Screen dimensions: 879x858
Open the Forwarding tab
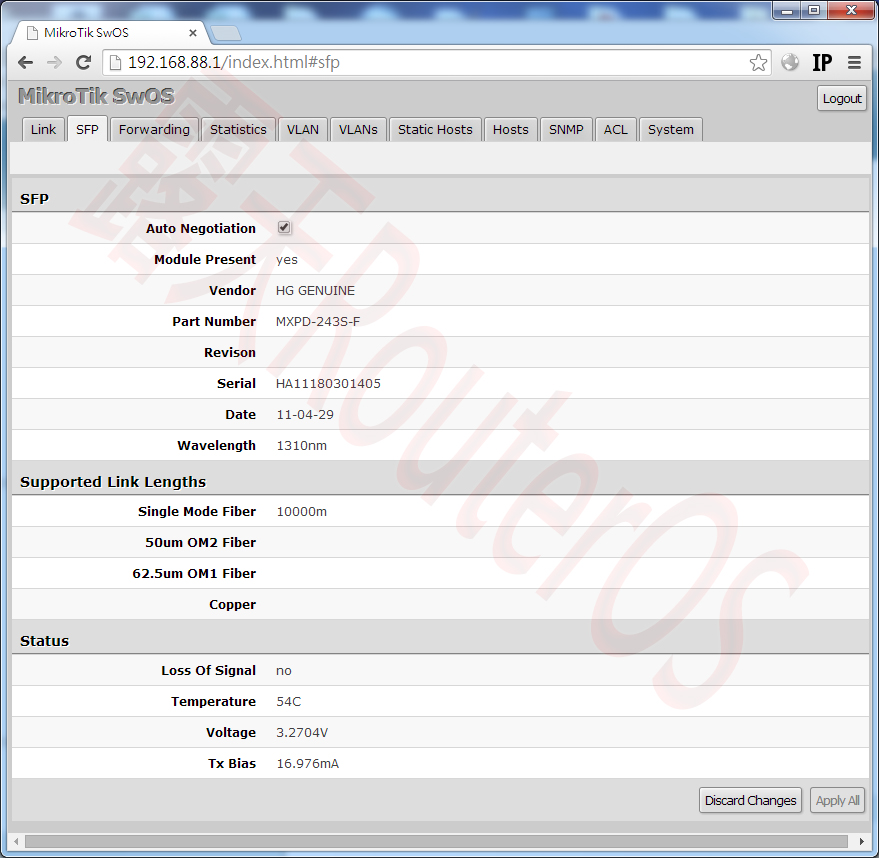tap(154, 129)
